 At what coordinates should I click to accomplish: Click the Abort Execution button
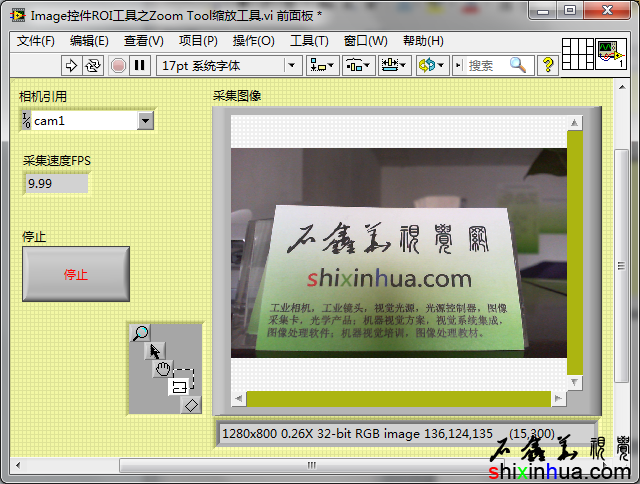pyautogui.click(x=118, y=65)
